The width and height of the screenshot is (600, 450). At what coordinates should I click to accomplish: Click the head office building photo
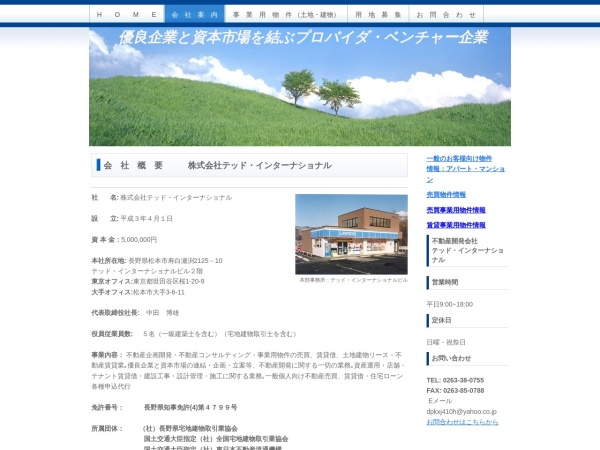[351, 233]
